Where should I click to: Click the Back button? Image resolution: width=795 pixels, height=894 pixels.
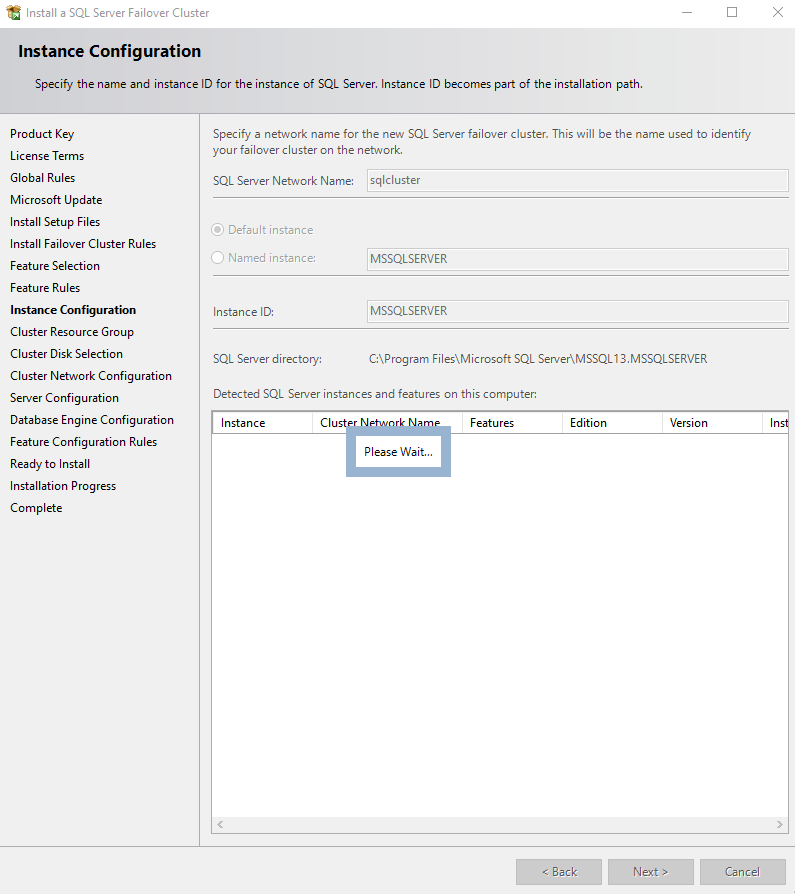coord(559,872)
